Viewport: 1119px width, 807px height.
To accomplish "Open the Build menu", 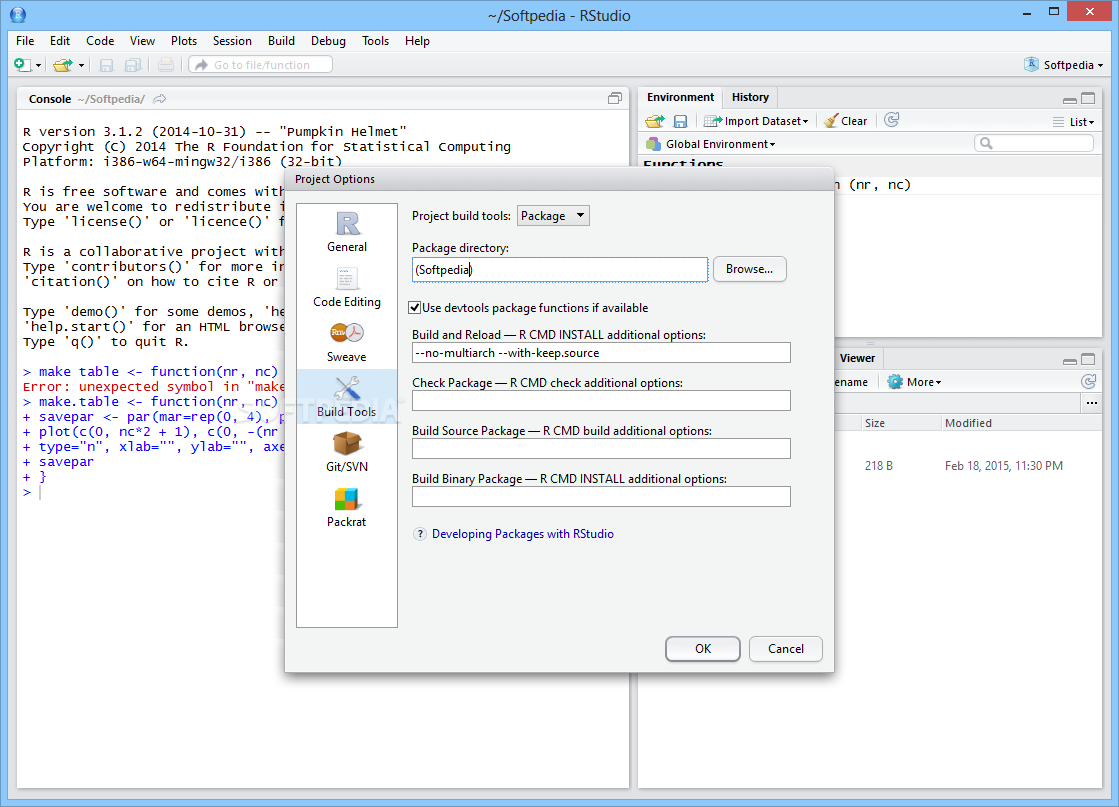I will pyautogui.click(x=281, y=41).
